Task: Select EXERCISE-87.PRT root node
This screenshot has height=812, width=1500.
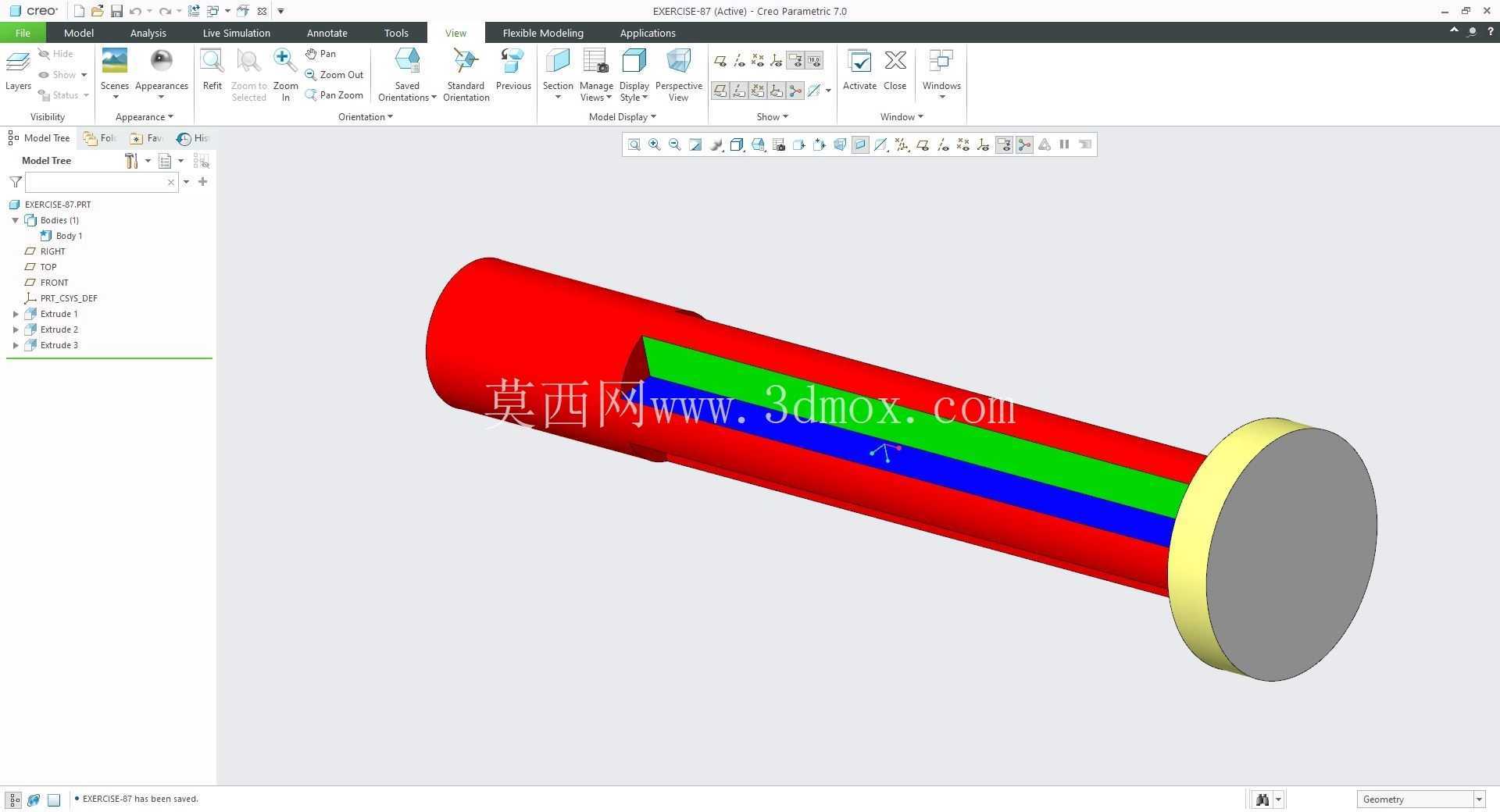Action: (x=50, y=205)
